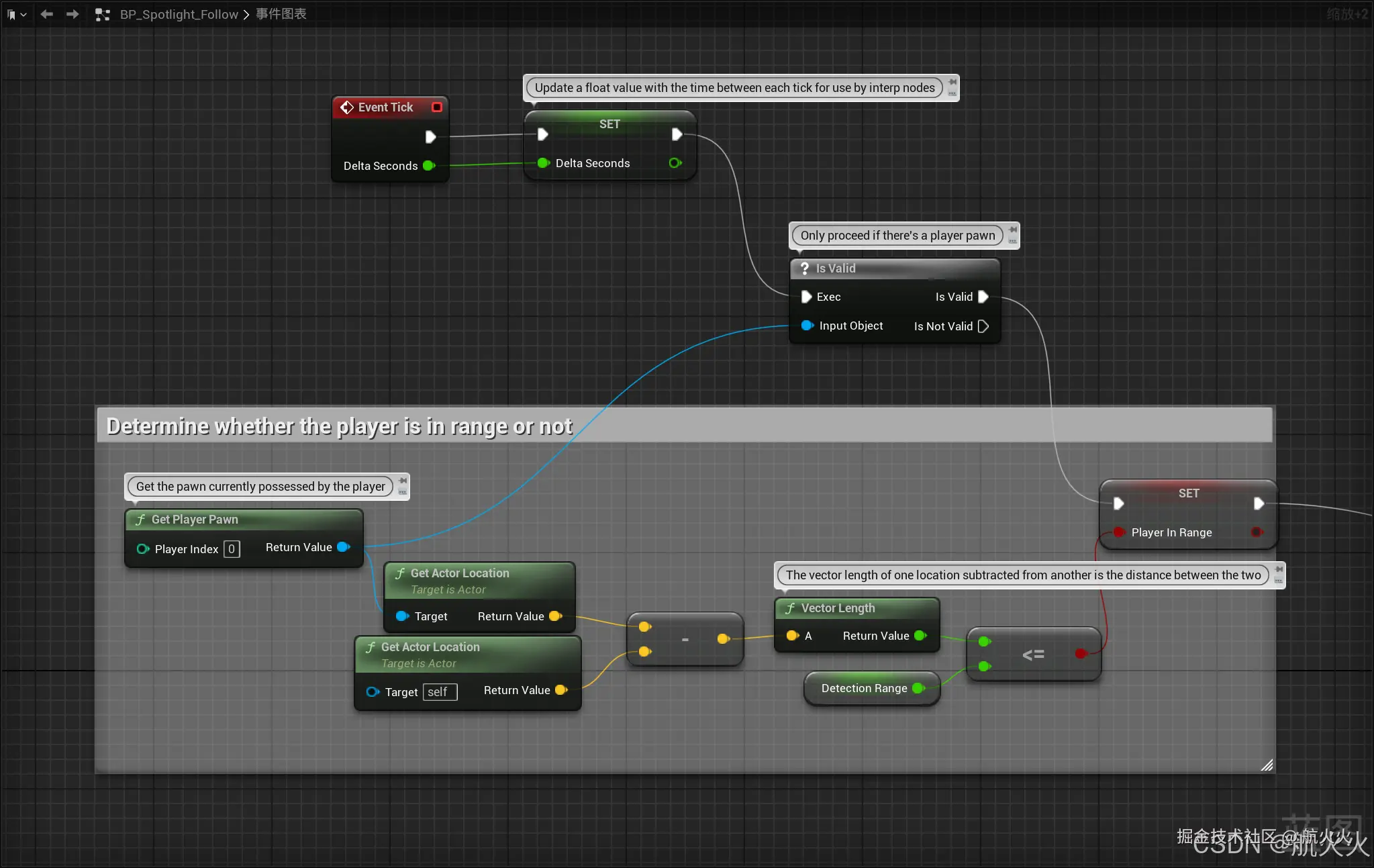This screenshot has height=868, width=1374.
Task: Click the Event Tick red delegate pin
Action: 437,107
